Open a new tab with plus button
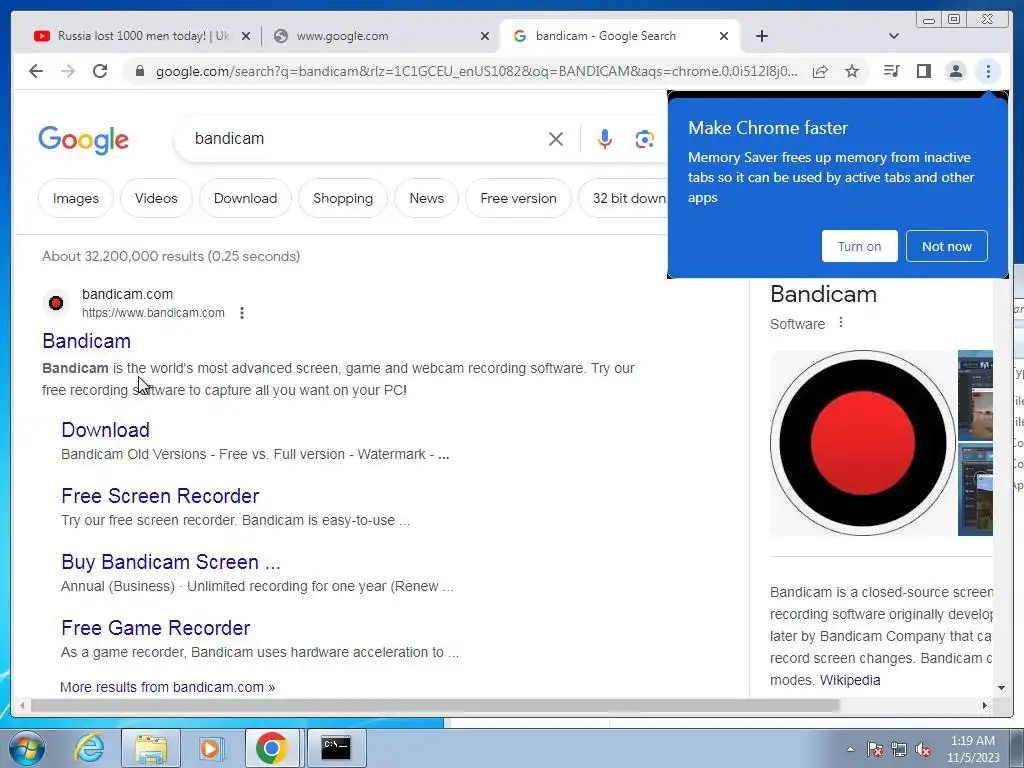The image size is (1024, 768). (x=761, y=36)
